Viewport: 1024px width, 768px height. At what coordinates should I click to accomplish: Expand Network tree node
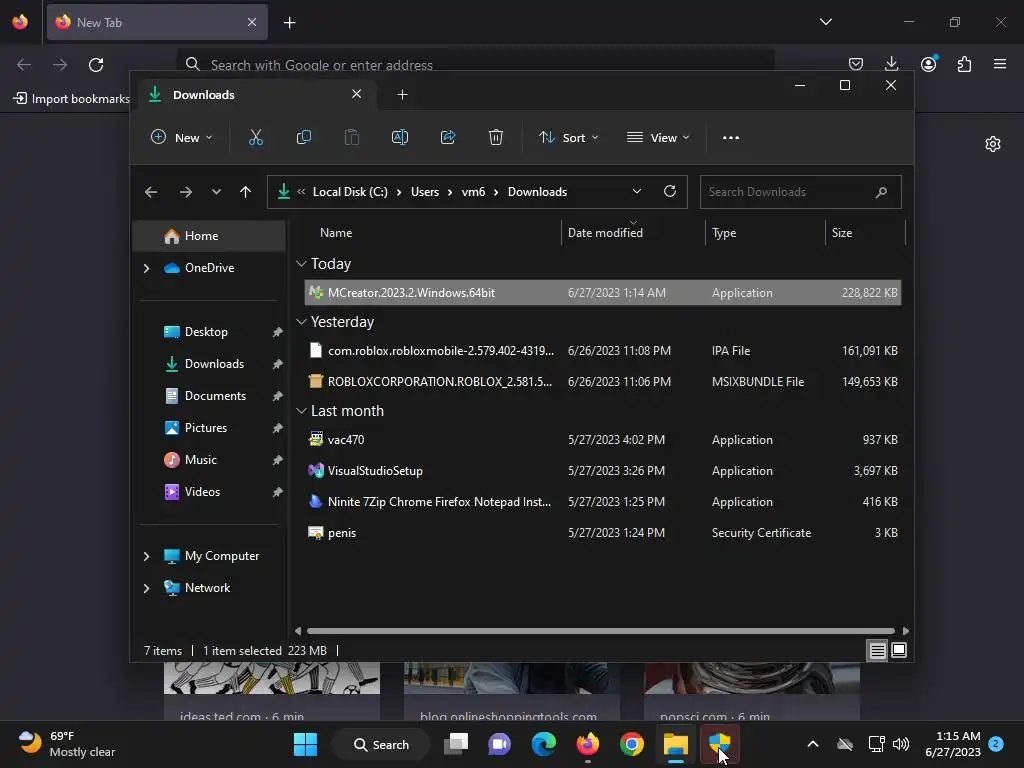click(146, 588)
